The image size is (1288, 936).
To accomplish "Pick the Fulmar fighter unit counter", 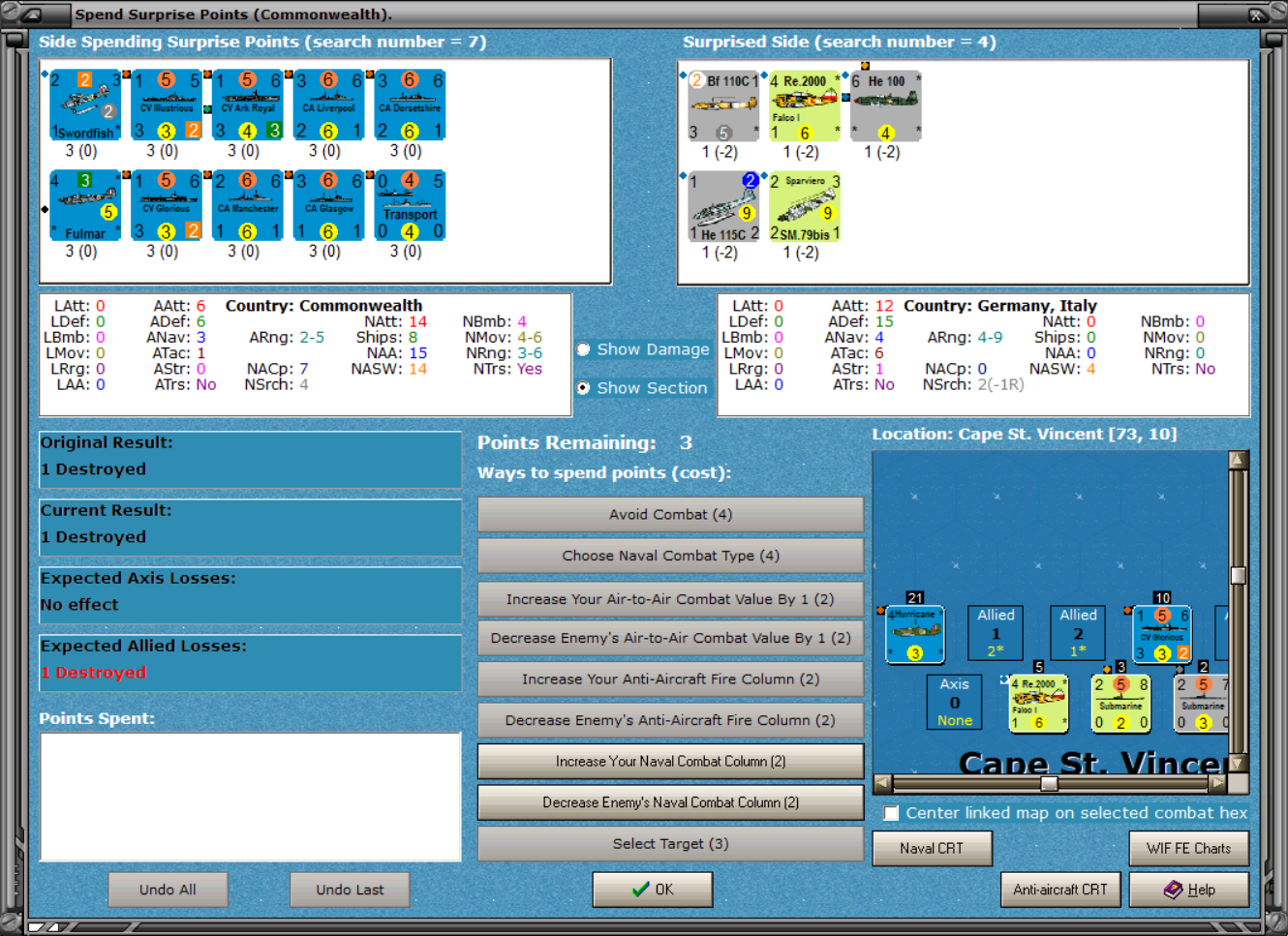I will (x=85, y=206).
